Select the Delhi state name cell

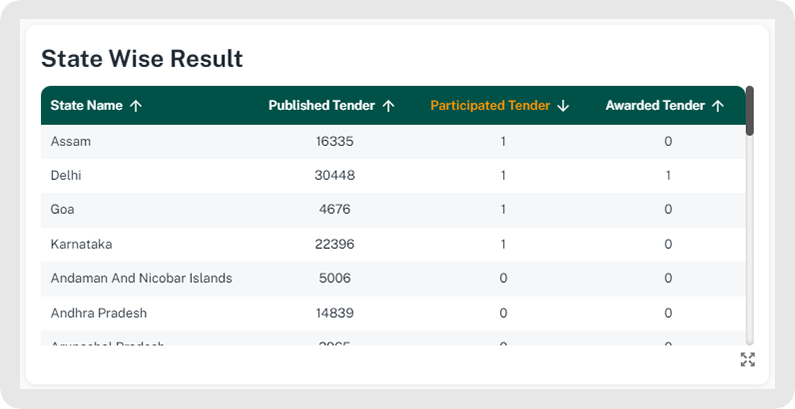click(x=66, y=176)
